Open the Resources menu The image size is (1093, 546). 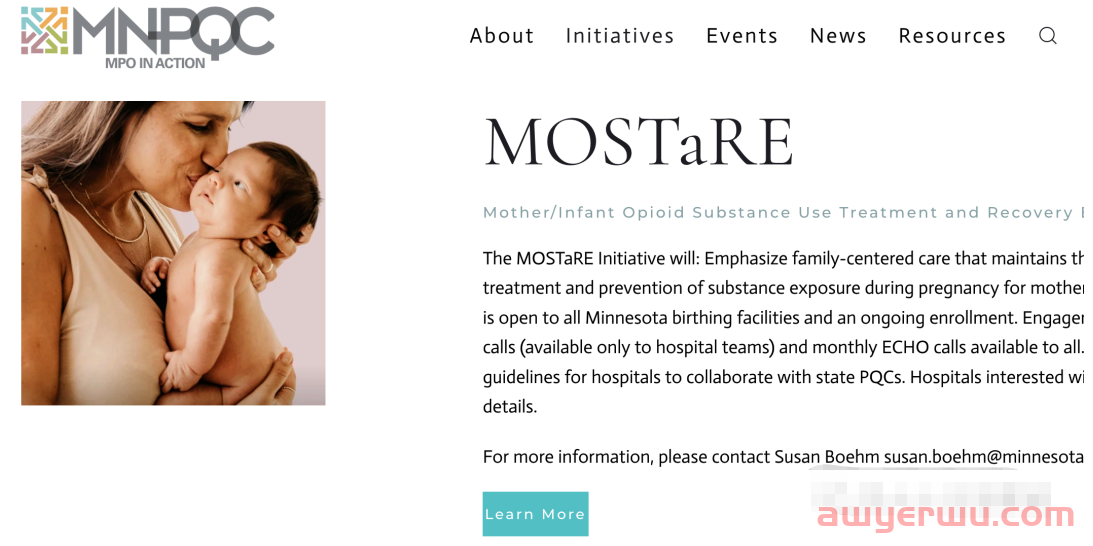coord(952,36)
